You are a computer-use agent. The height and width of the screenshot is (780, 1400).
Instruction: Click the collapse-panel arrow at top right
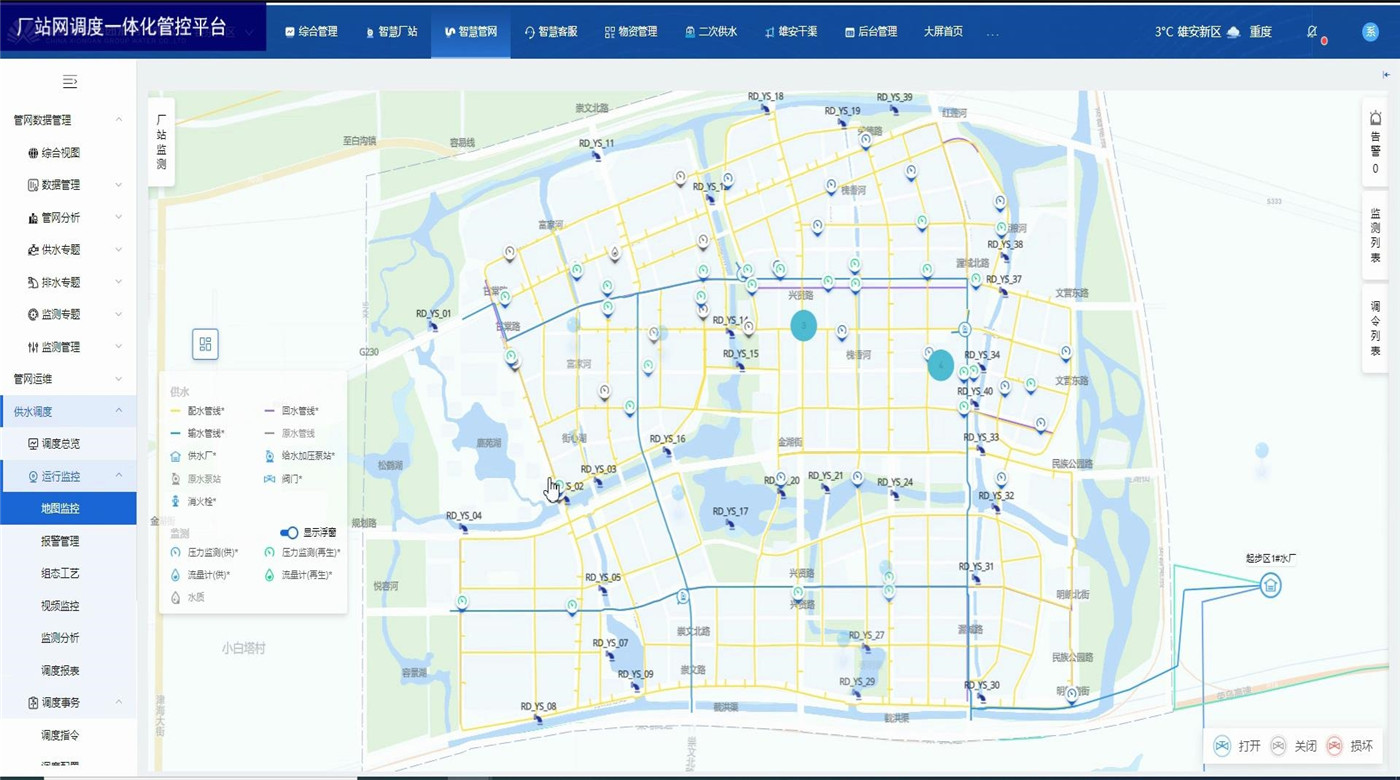tap(1386, 75)
